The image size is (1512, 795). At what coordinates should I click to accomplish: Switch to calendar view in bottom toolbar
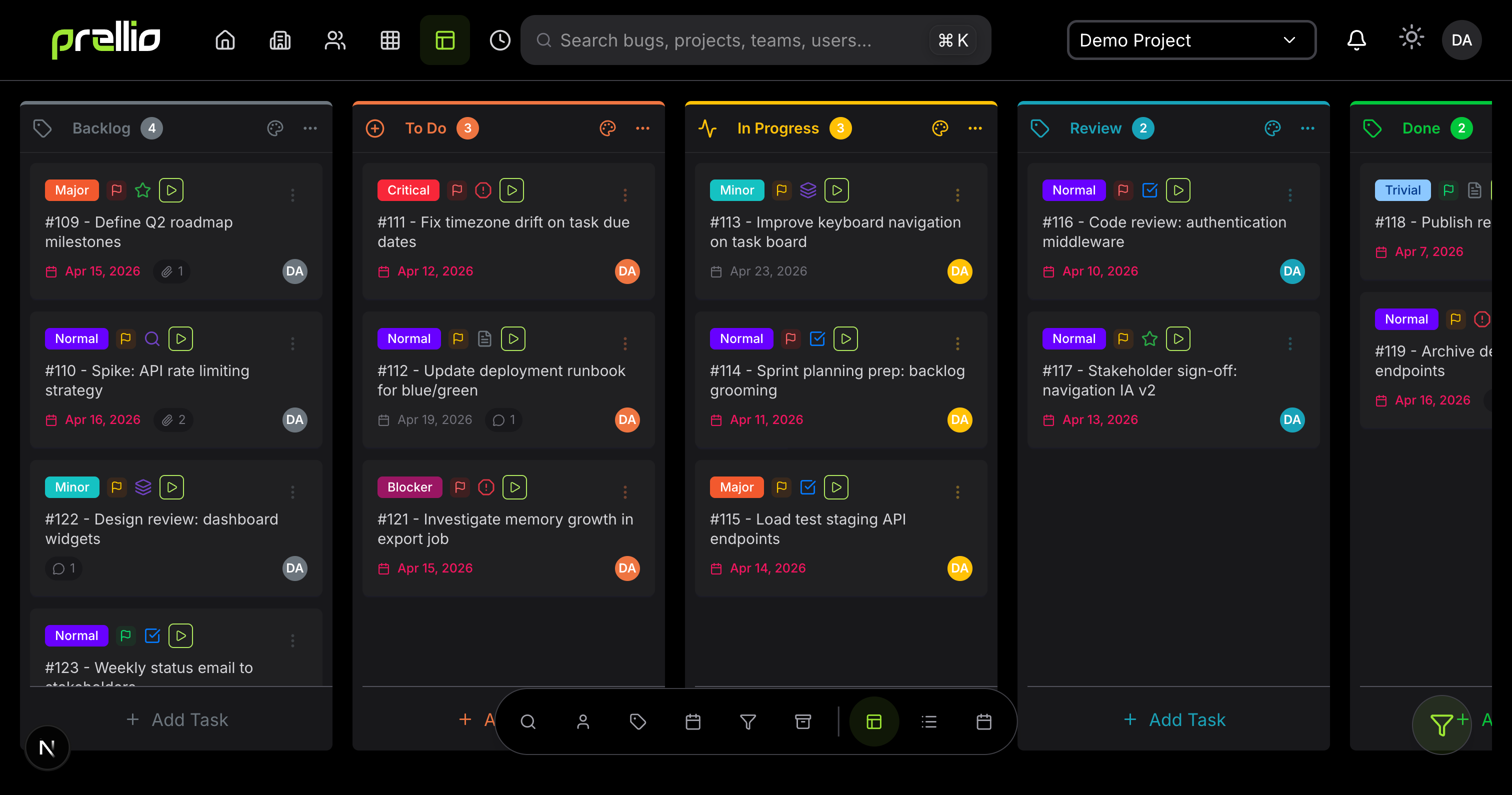(x=983, y=721)
